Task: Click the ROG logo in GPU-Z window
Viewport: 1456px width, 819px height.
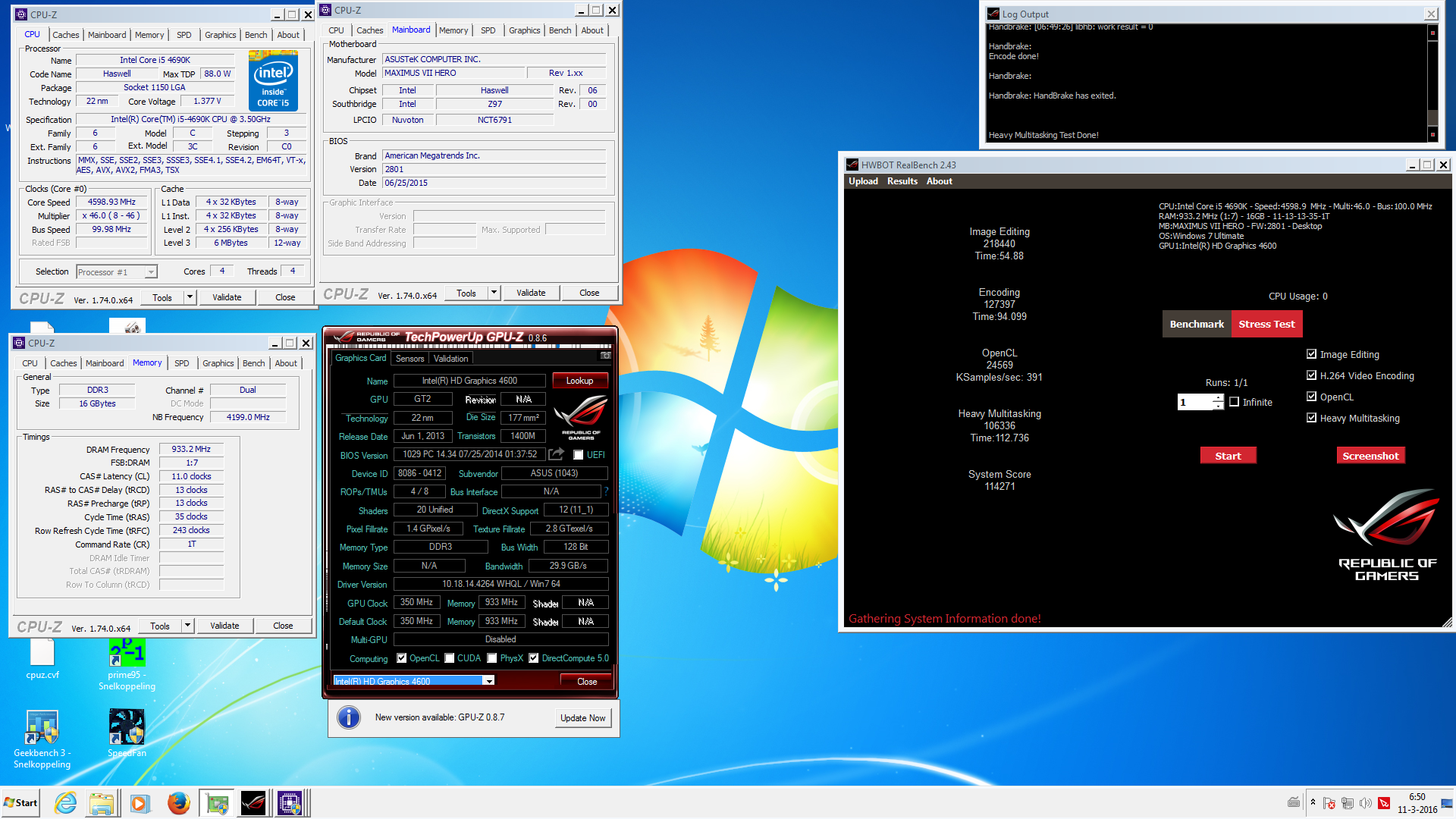Action: point(581,416)
